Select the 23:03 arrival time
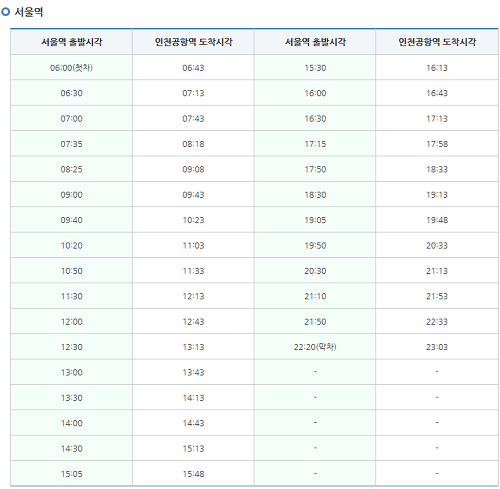Image resolution: width=500 pixels, height=489 pixels. click(437, 347)
